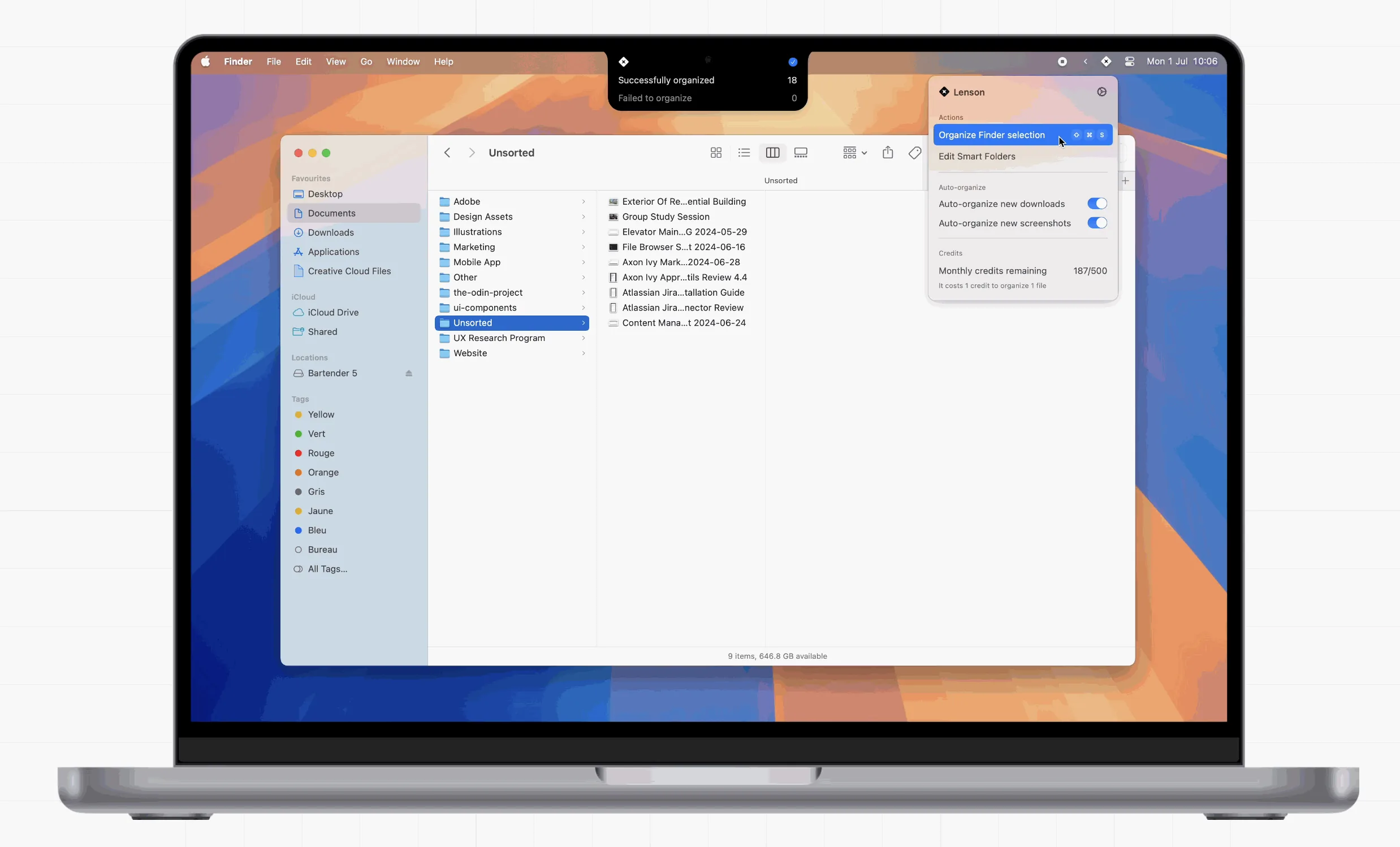Open the File menu
This screenshot has width=1400, height=847.
click(x=274, y=62)
